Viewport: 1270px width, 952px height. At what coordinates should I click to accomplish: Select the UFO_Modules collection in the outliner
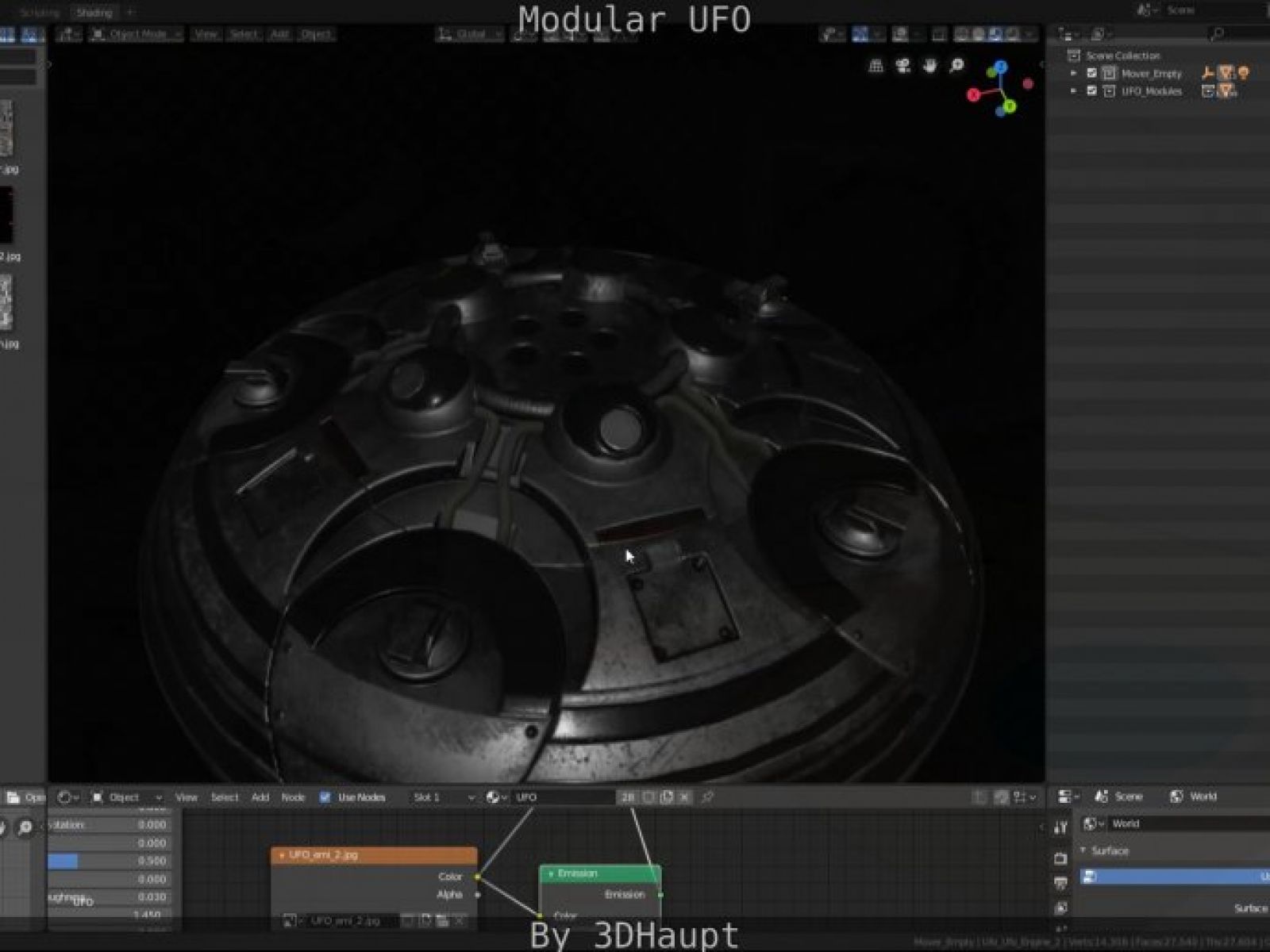click(x=1152, y=92)
